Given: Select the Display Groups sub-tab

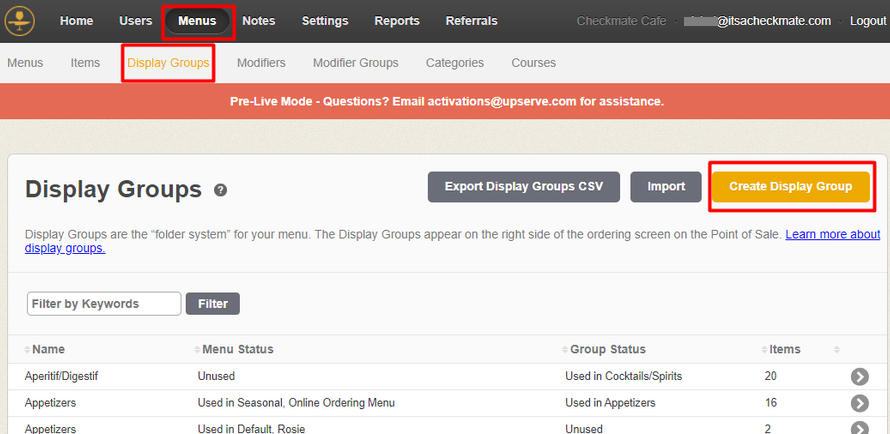Looking at the screenshot, I should (x=168, y=63).
